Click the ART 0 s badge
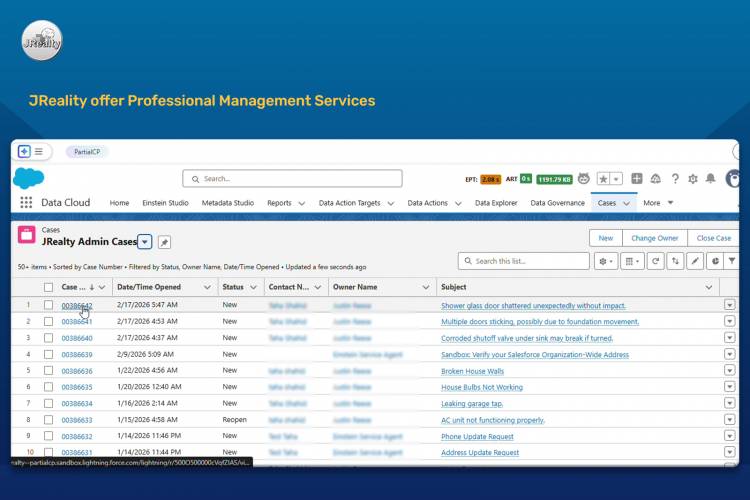 point(526,179)
